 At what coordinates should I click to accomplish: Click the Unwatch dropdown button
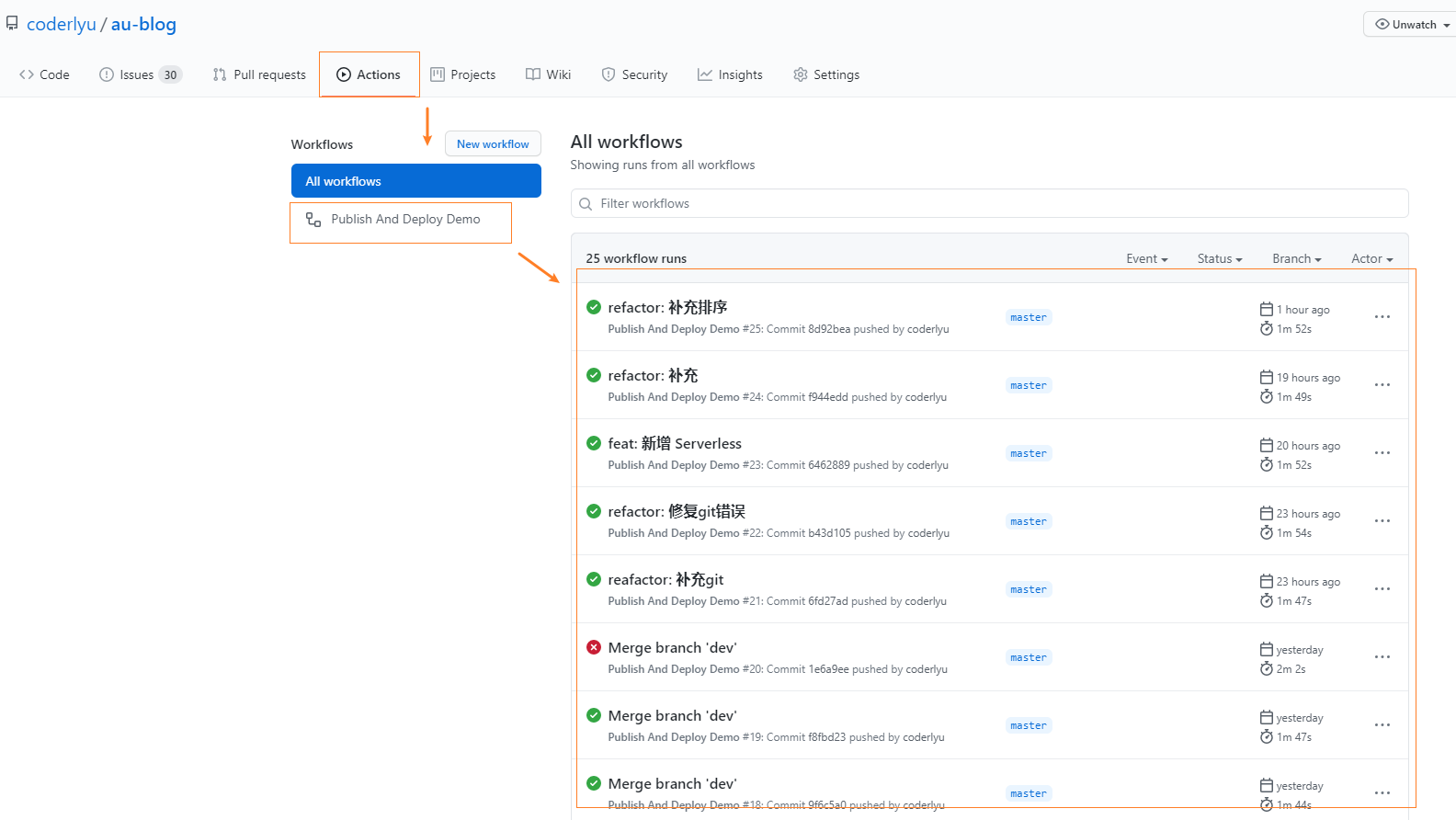[1411, 25]
